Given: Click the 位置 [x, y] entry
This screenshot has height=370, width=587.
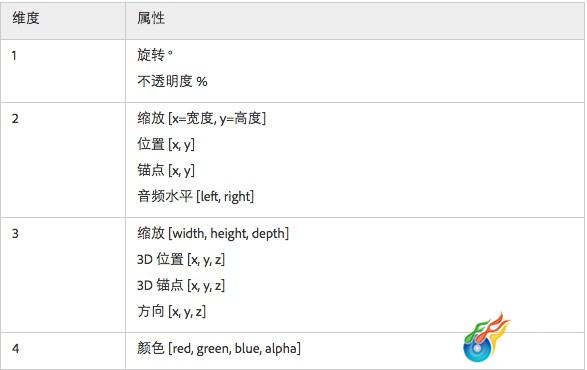Looking at the screenshot, I should pos(166,144).
